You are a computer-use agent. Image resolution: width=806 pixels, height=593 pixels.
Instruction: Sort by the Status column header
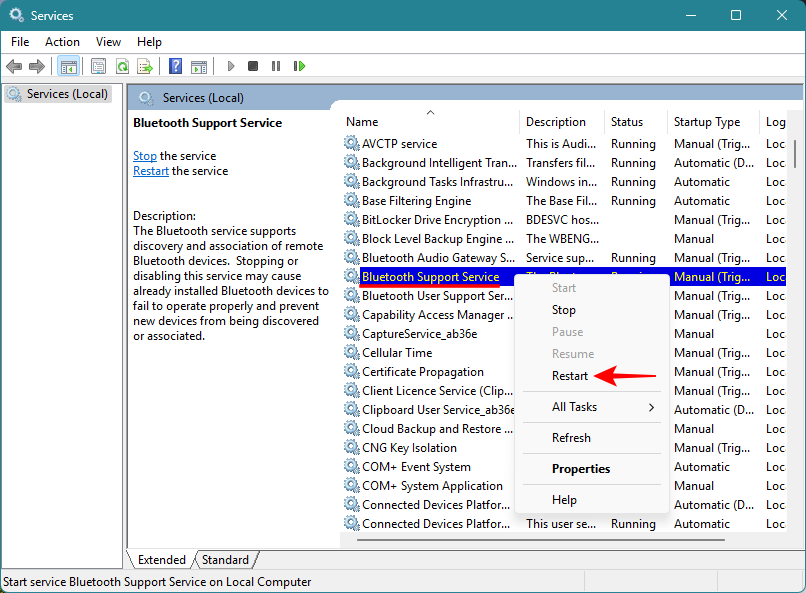(x=636, y=122)
